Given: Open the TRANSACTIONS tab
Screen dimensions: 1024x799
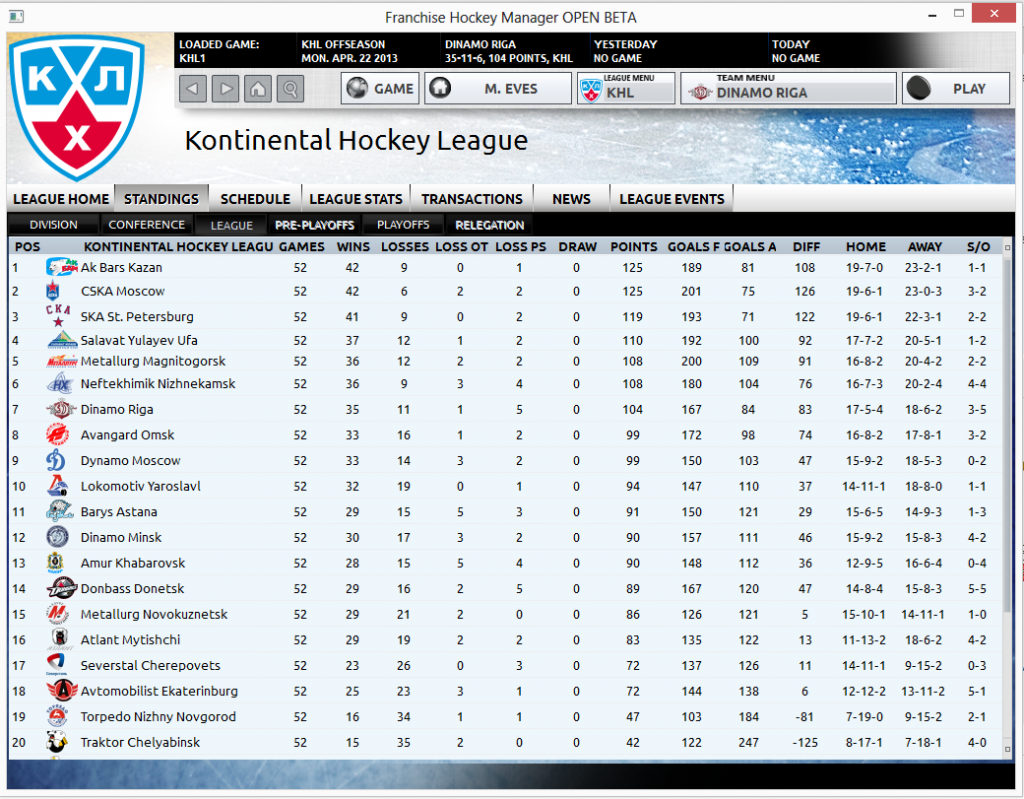Looking at the screenshot, I should [x=472, y=199].
